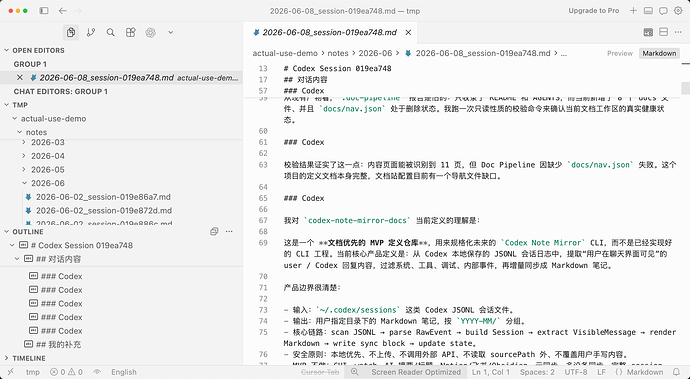The height and width of the screenshot is (379, 690).
Task: Expand additional views chevron in activity bar
Action: point(170,32)
